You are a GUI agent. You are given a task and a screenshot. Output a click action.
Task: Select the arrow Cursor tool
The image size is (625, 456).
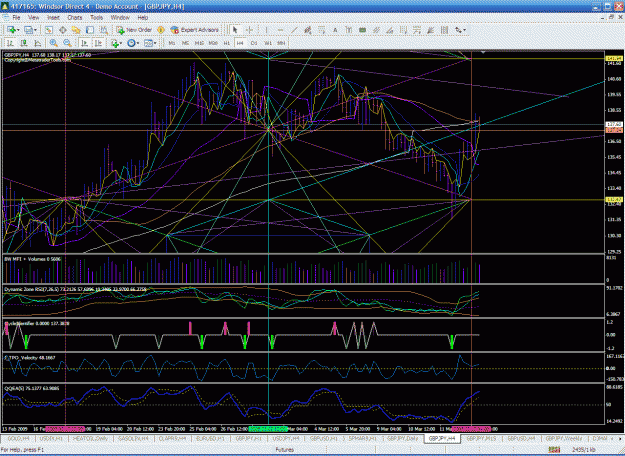[x=235, y=30]
